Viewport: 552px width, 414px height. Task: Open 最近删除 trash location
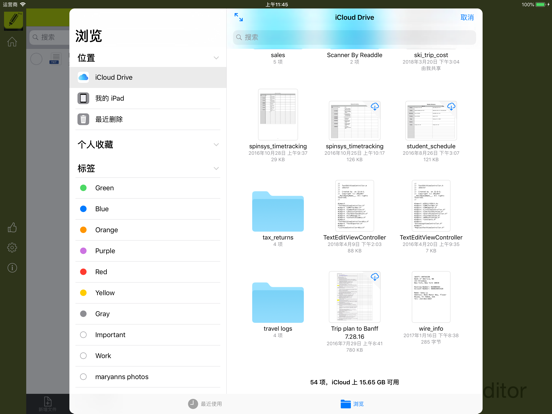pyautogui.click(x=148, y=119)
